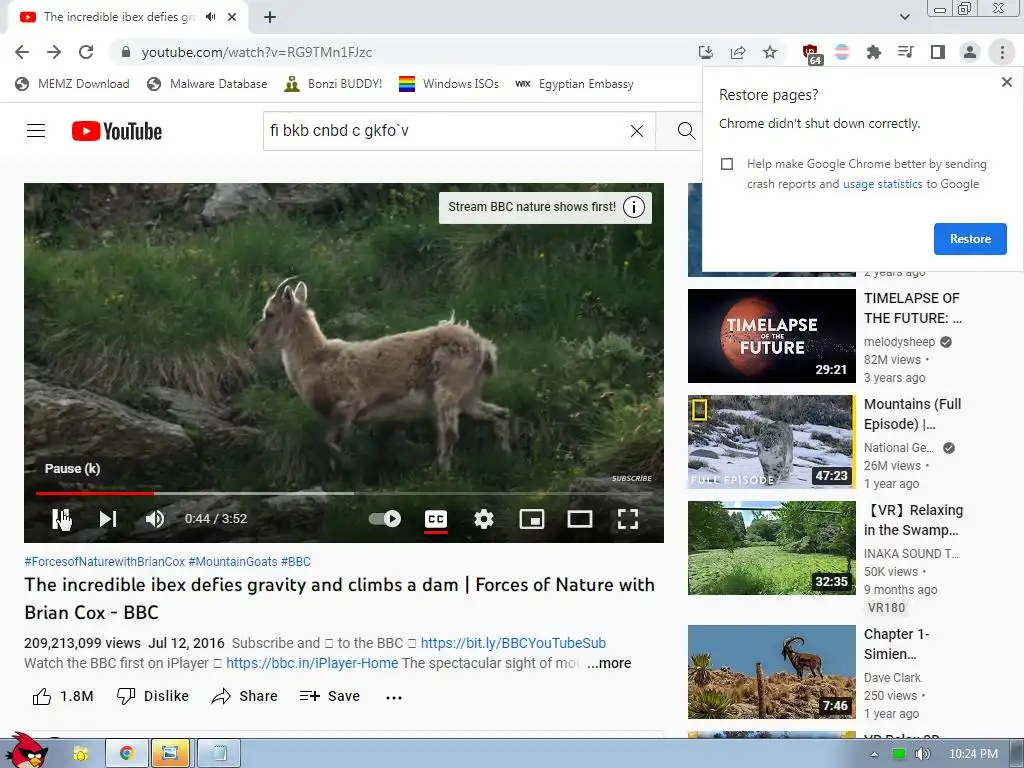Click the #ForcesofNaturewithBrianCox hashtag

pyautogui.click(x=104, y=562)
